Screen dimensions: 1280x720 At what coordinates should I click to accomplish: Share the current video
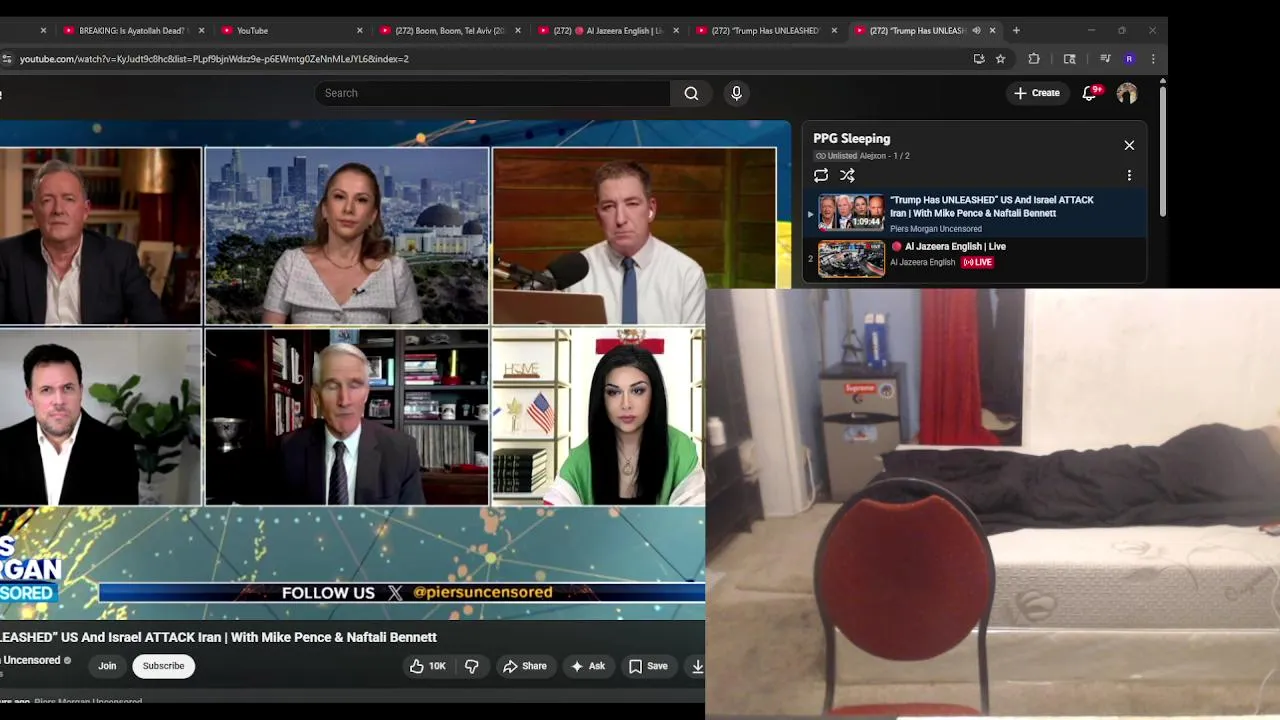(525, 666)
